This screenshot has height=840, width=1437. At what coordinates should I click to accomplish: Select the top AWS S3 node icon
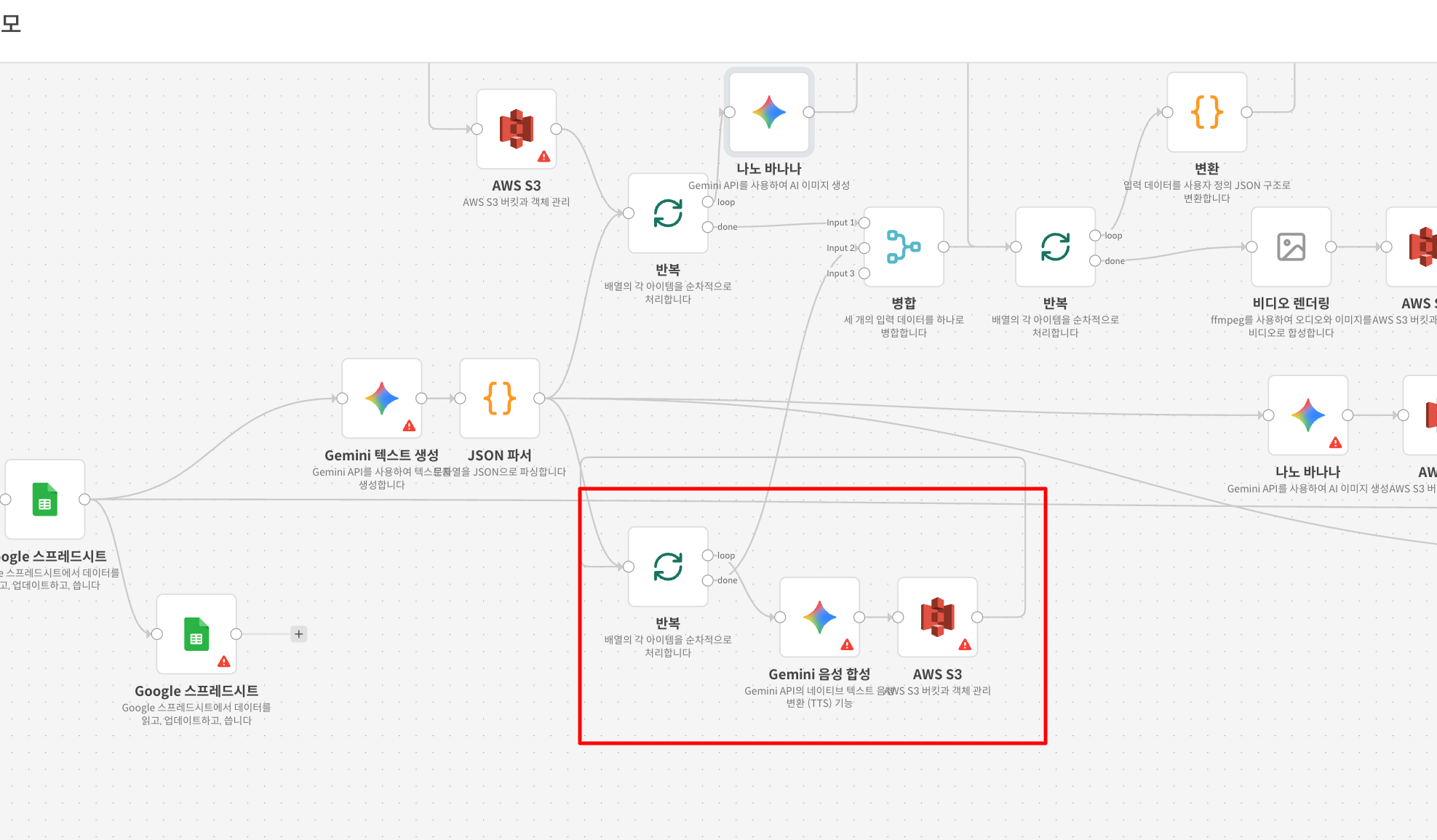pos(516,129)
